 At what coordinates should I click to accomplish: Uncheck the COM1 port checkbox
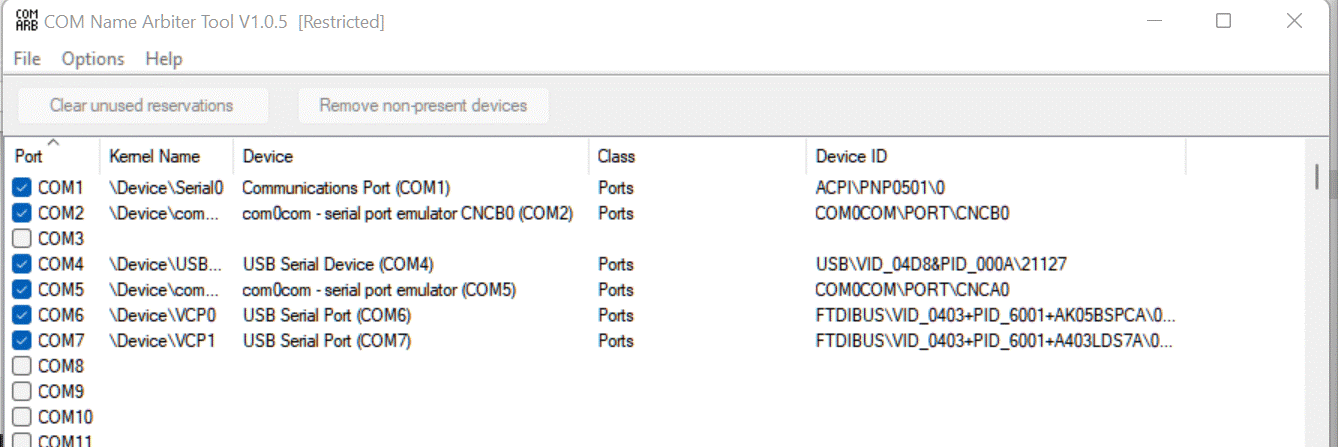[22, 187]
